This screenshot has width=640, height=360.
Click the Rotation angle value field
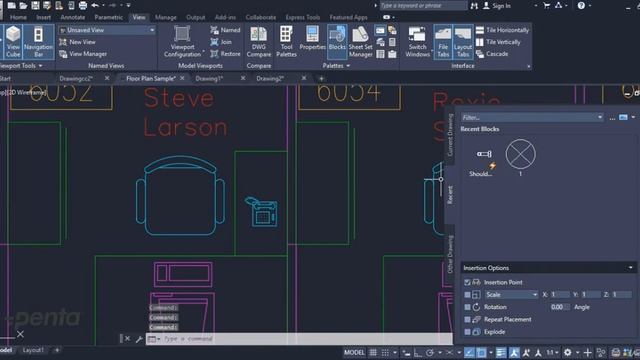559,307
